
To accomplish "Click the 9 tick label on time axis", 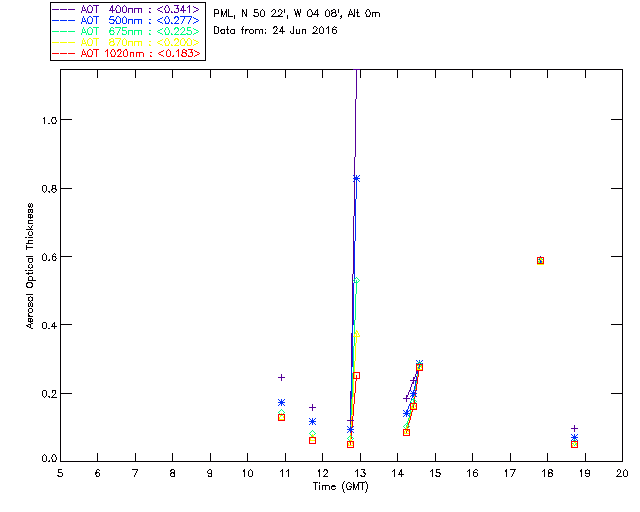I will [x=210, y=473].
